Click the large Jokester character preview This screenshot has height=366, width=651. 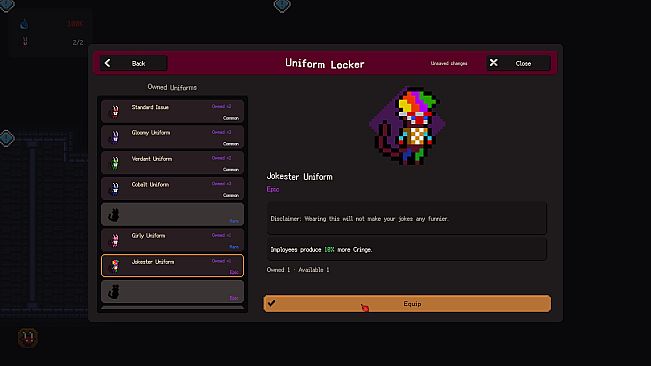tap(407, 125)
